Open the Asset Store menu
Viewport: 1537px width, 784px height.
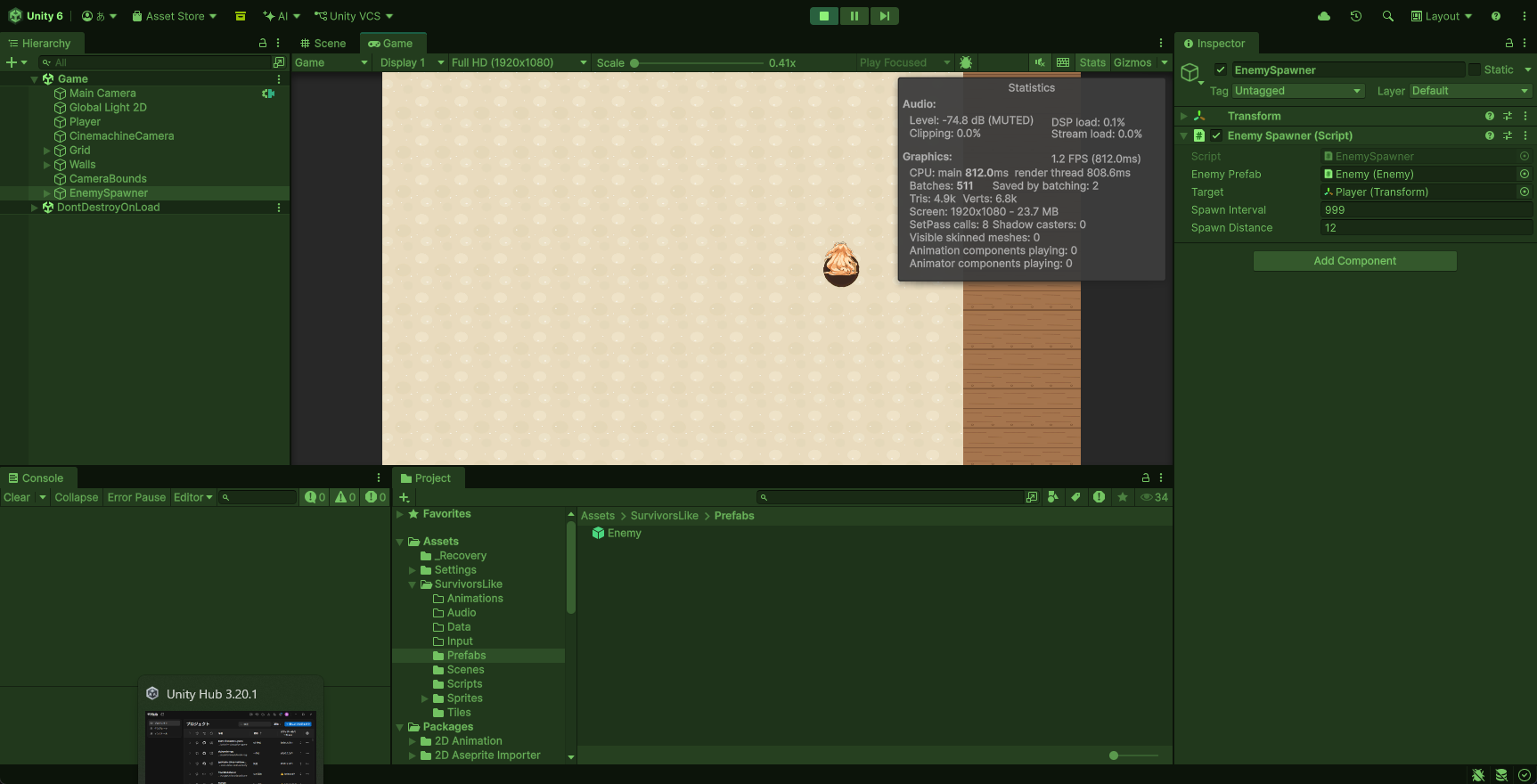pos(175,16)
